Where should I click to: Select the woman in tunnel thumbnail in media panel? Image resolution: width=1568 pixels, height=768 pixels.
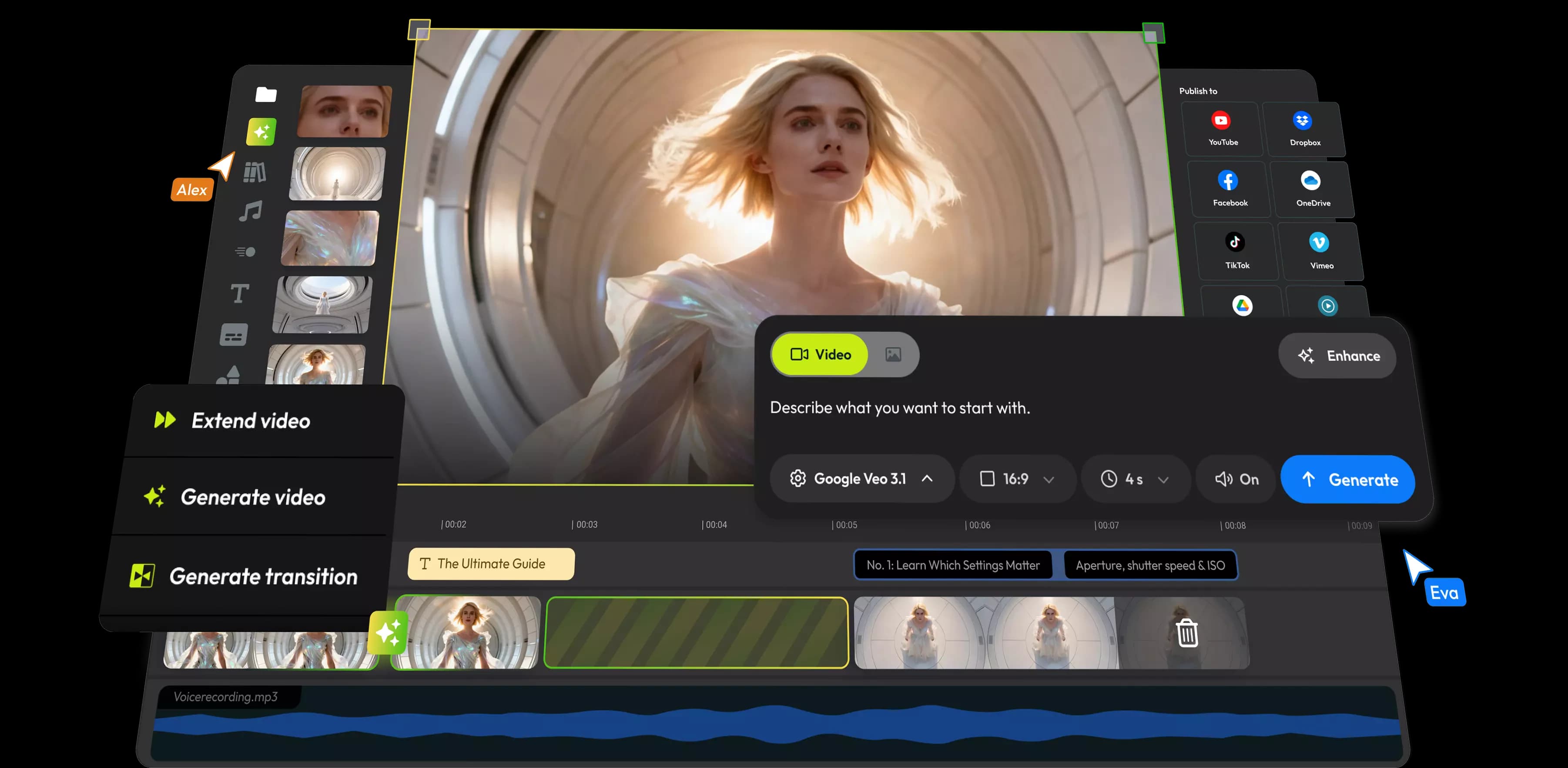[316, 364]
